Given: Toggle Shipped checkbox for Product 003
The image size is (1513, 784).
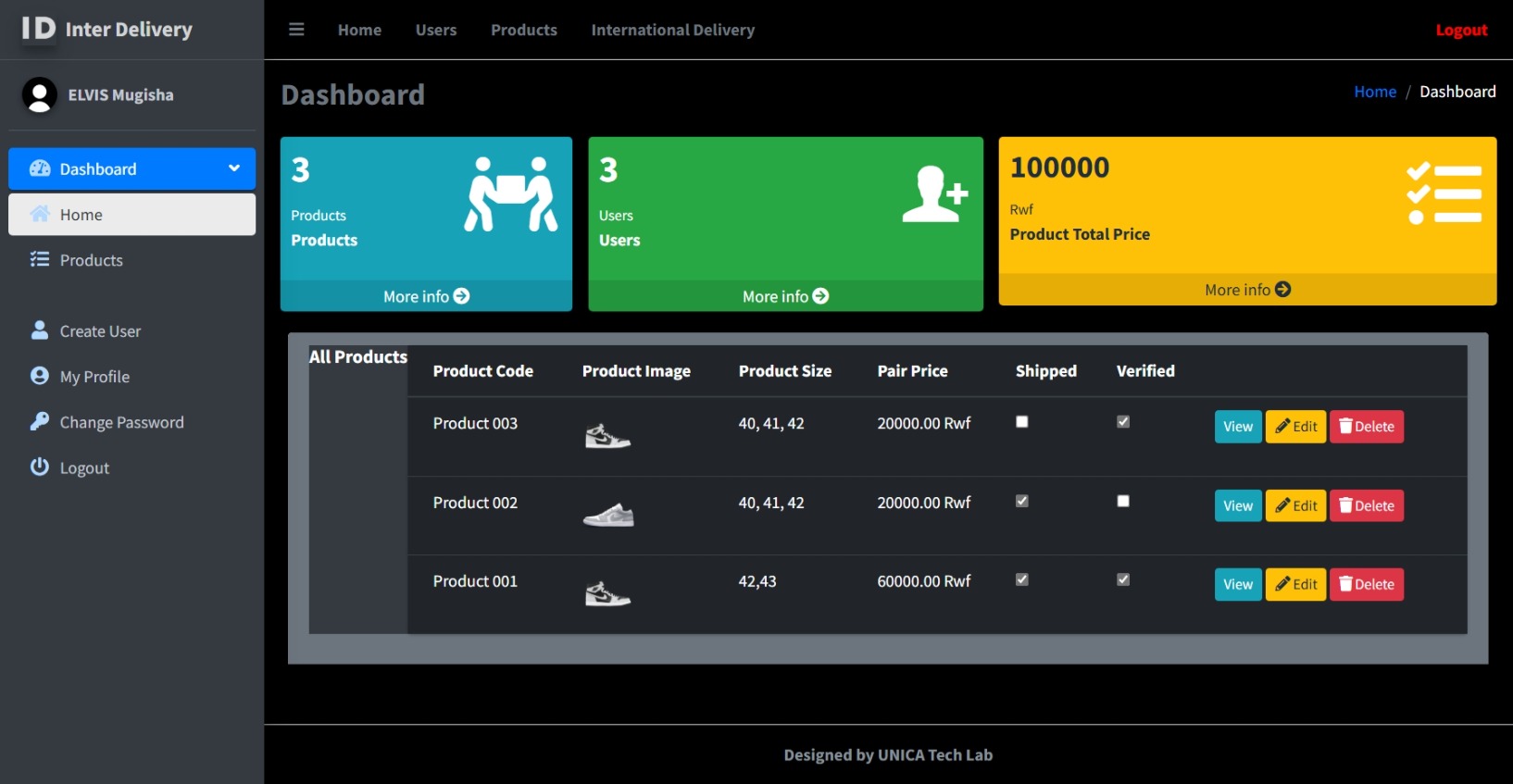Looking at the screenshot, I should tap(1022, 421).
